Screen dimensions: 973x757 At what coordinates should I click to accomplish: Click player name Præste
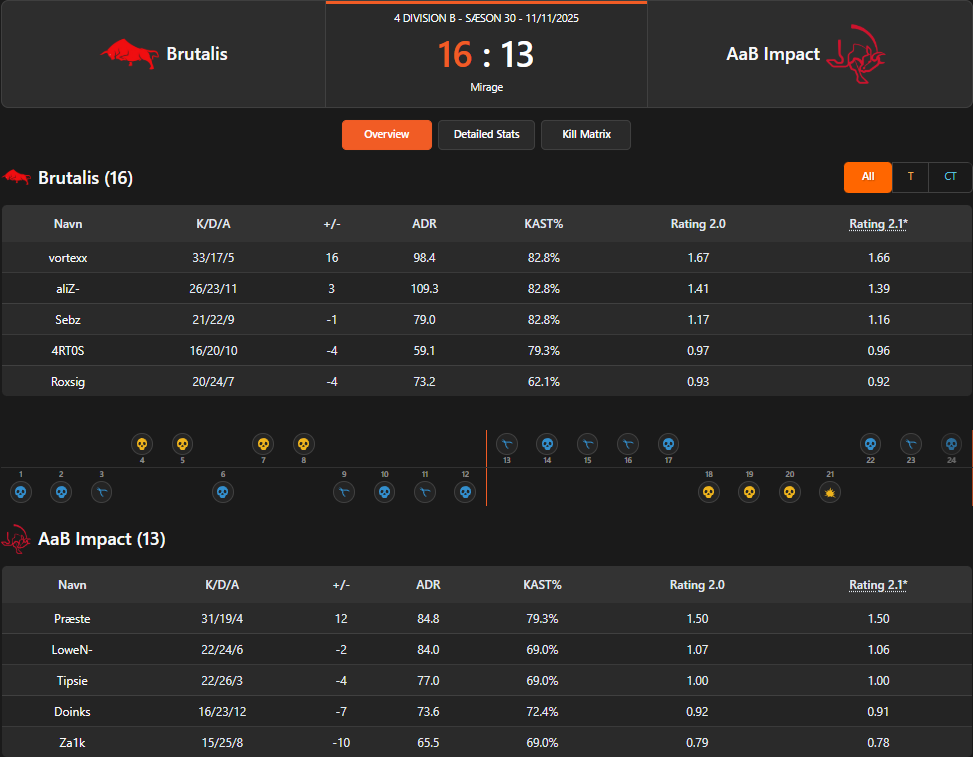click(72, 619)
